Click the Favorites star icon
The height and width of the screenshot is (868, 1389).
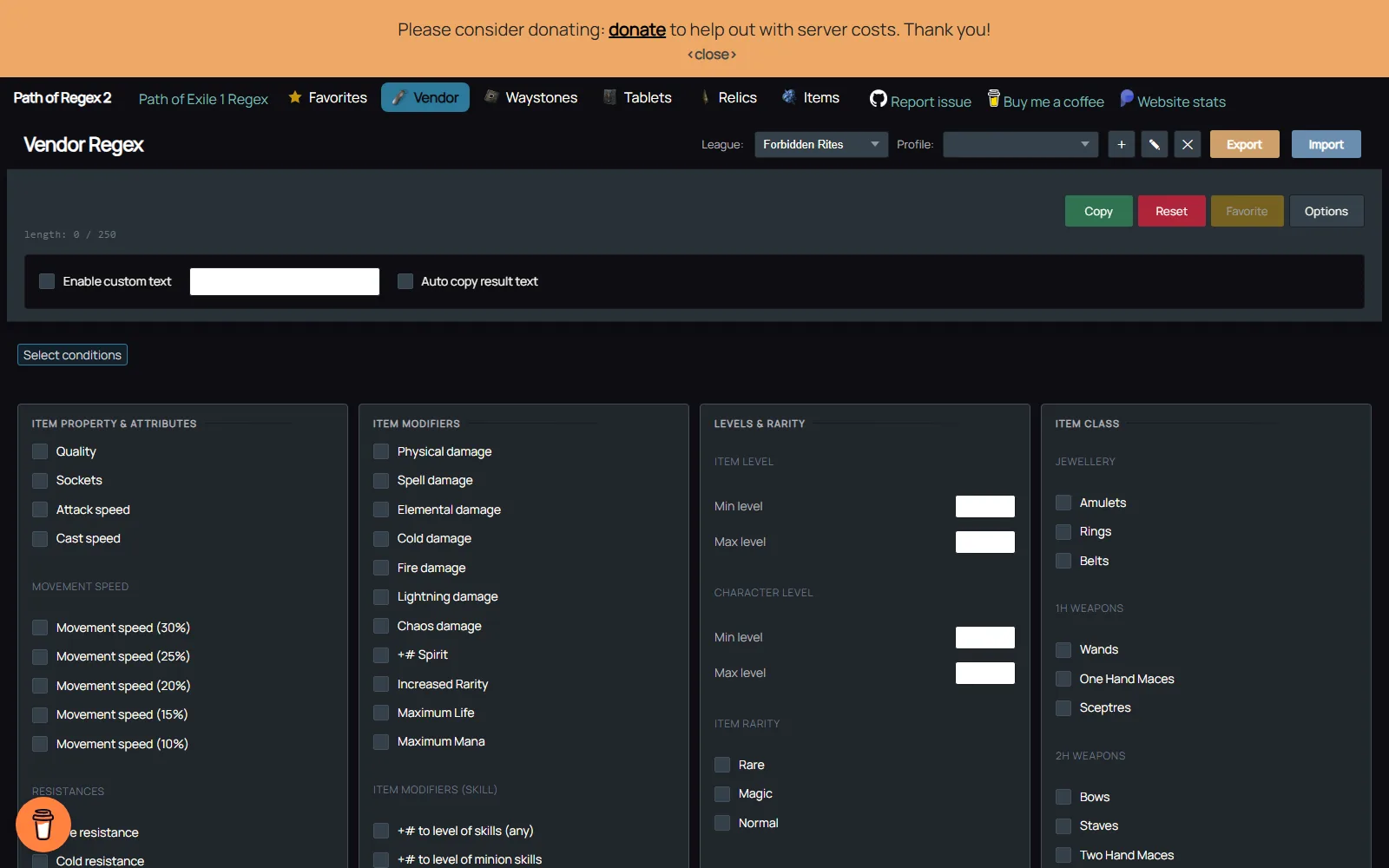(x=295, y=97)
